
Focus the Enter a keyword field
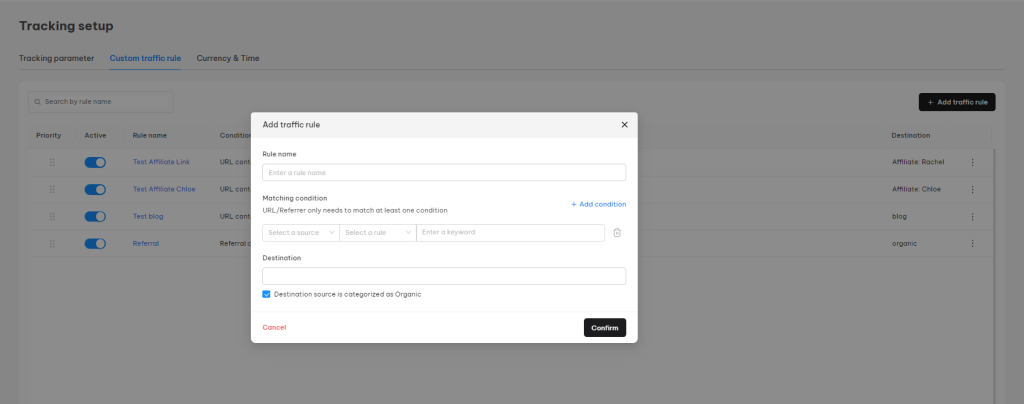pos(511,232)
